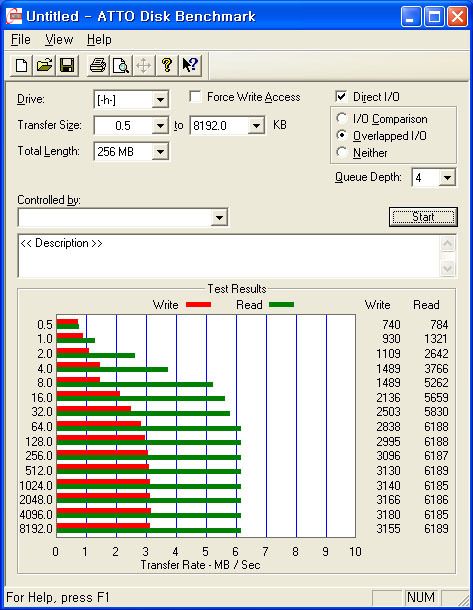Expand the Total Length dropdown (256 MB)
Image resolution: width=473 pixels, height=610 pixels.
[x=160, y=152]
